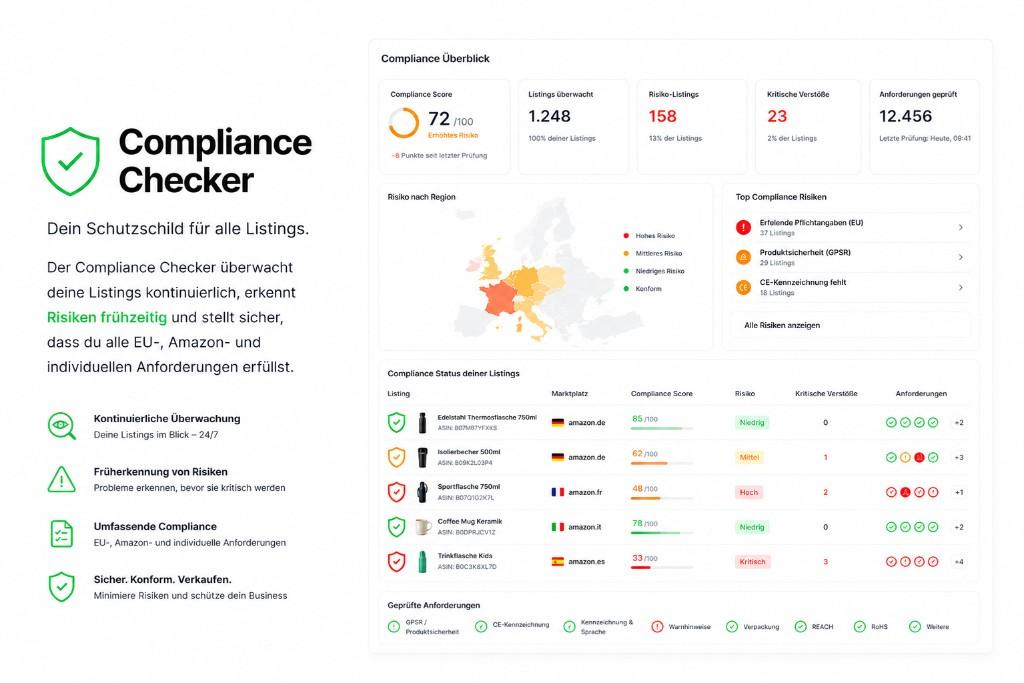Screen dimensions: 1024x683
Task: Click the Konform legend dot
Action: coord(626,289)
